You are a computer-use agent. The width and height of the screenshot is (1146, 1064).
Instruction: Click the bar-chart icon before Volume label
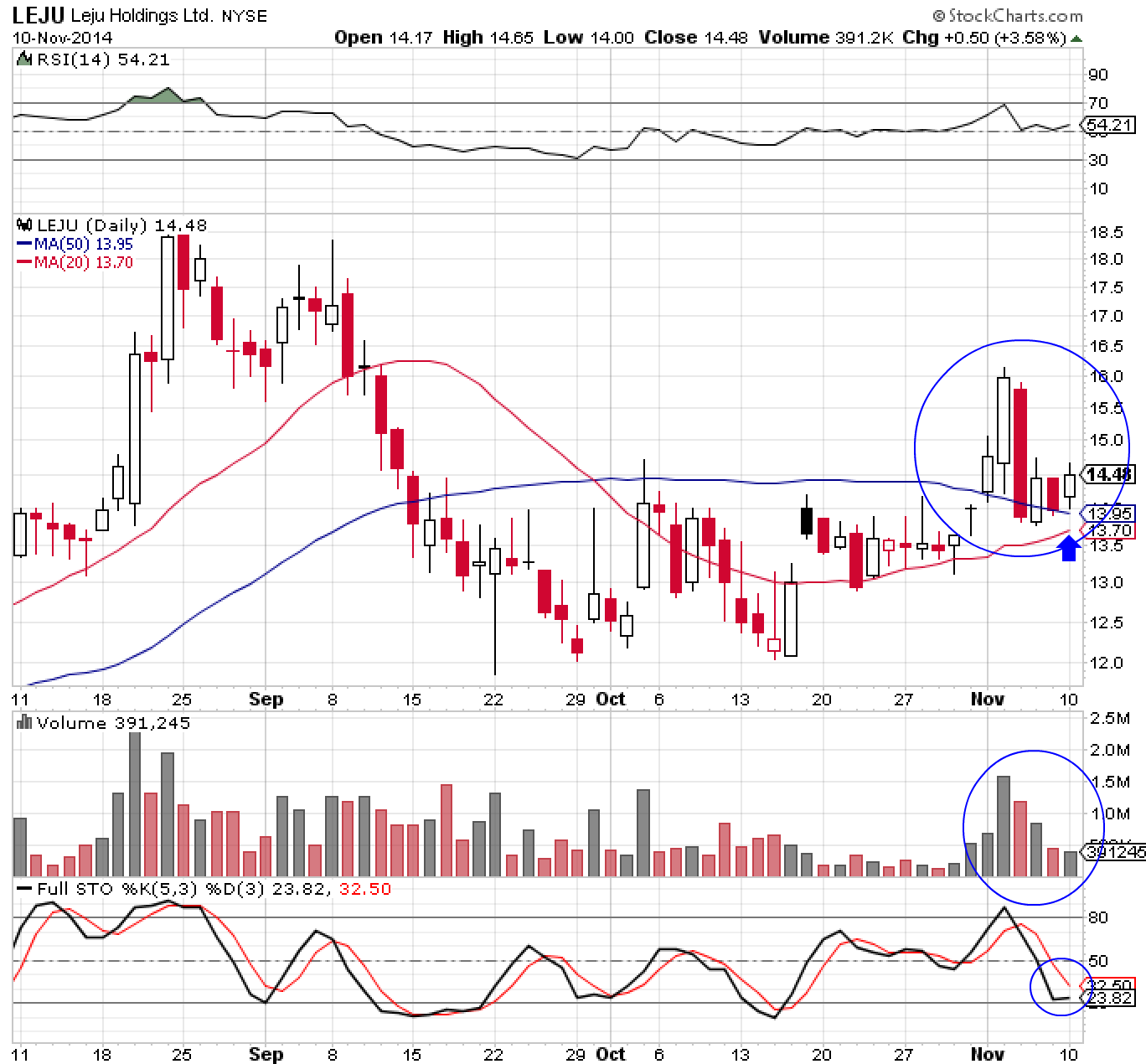[x=24, y=722]
